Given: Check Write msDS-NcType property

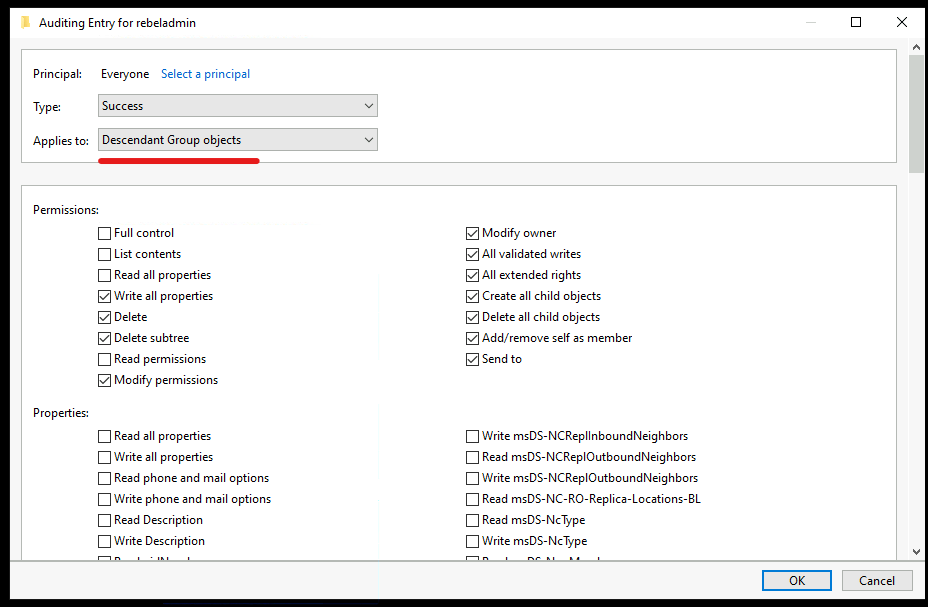Looking at the screenshot, I should tap(472, 541).
